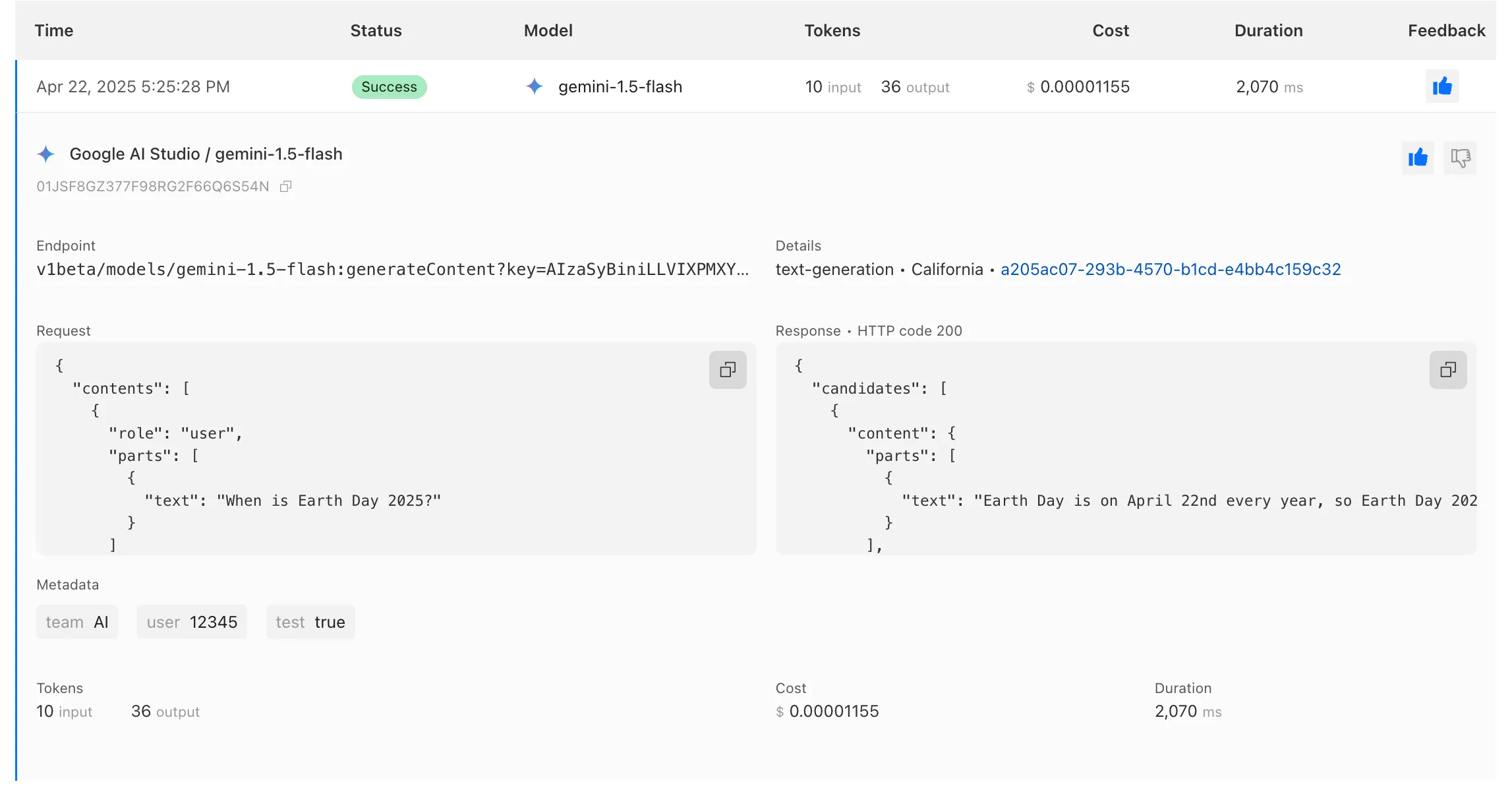
Task: Click the 'text-generation' detail label
Action: (834, 269)
